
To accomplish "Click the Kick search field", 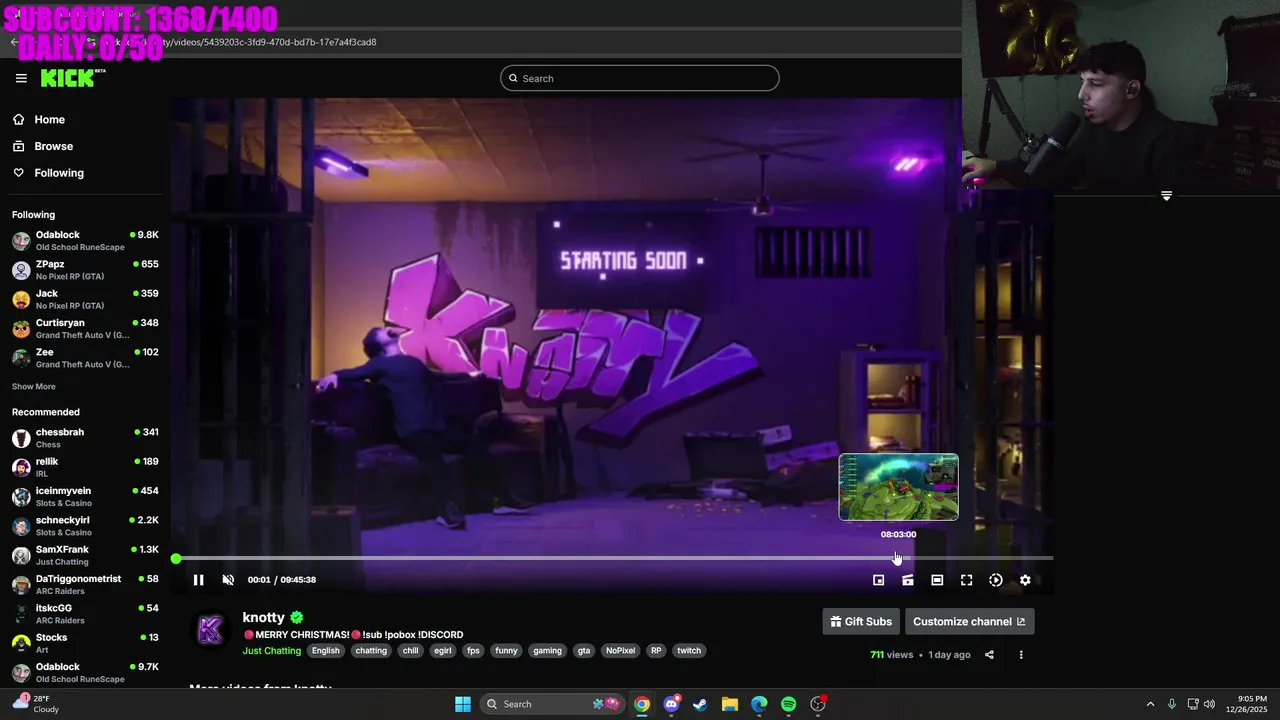I will click(x=640, y=78).
